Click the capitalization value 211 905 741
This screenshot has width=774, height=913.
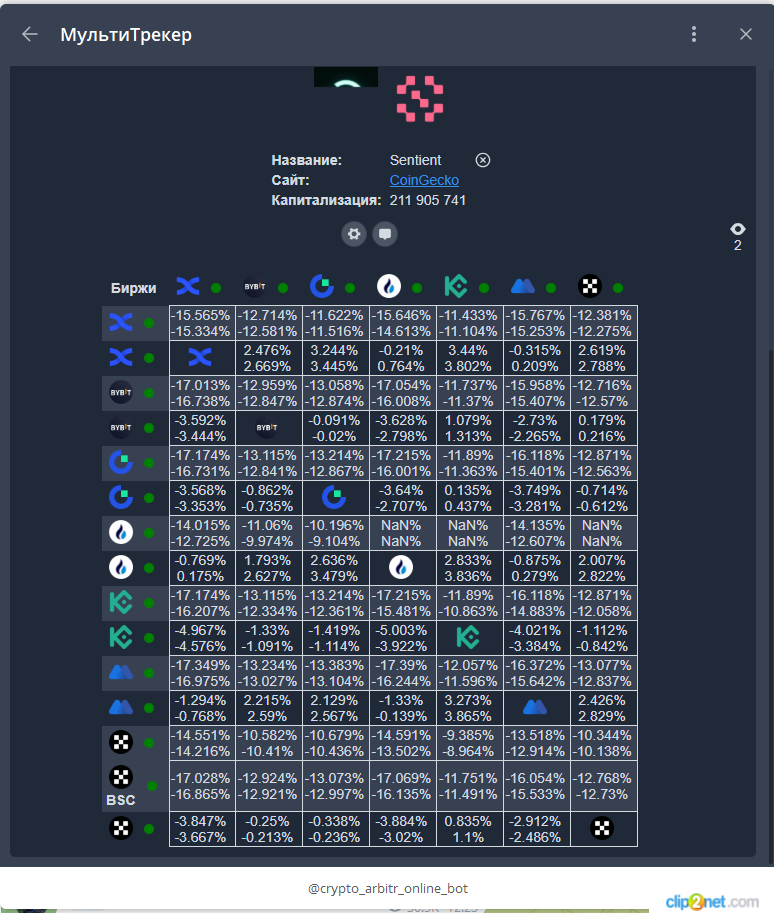pyautogui.click(x=427, y=200)
